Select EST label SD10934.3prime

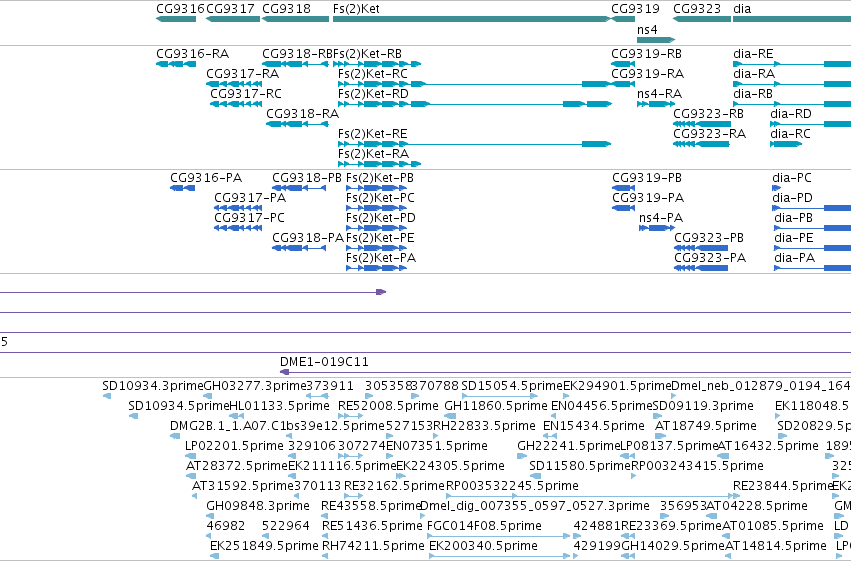pyautogui.click(x=153, y=386)
